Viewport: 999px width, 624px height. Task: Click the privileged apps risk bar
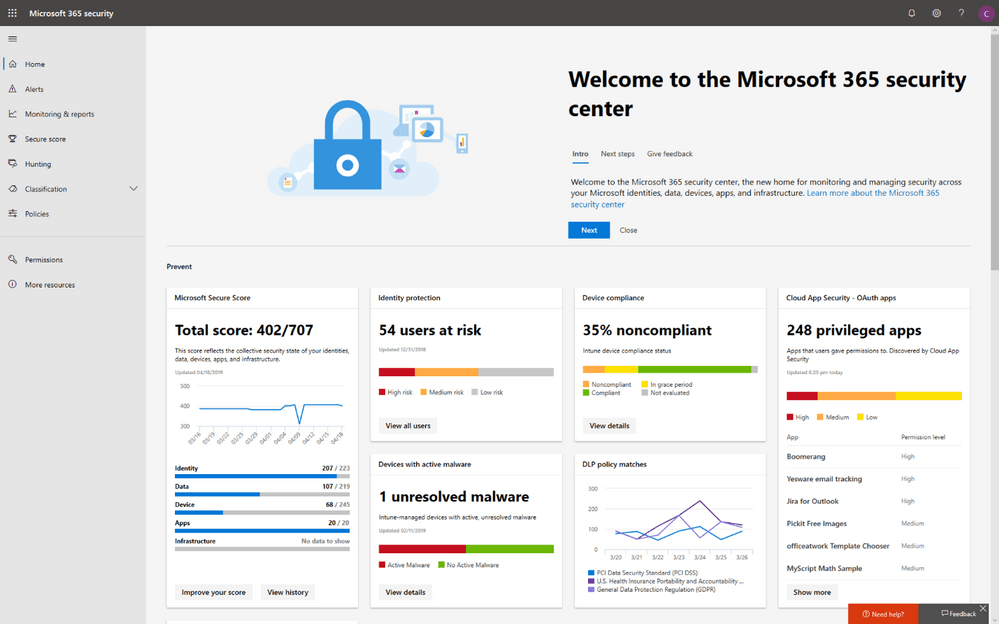pyautogui.click(x=874, y=396)
